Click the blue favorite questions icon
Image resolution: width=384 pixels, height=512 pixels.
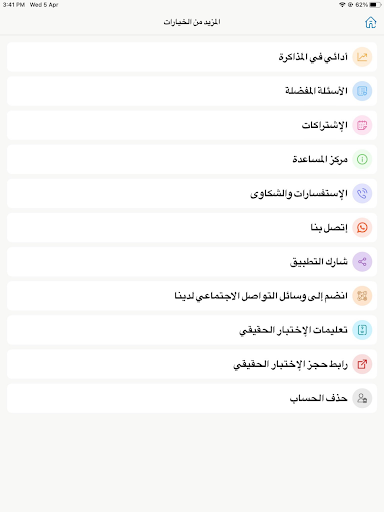(x=362, y=91)
